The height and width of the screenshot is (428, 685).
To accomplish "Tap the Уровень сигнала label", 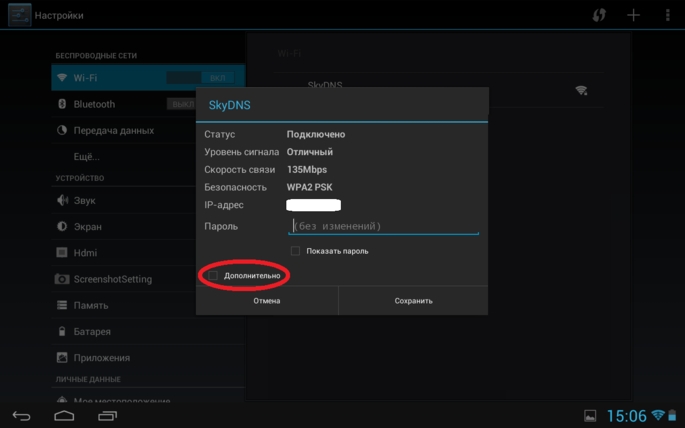I will 242,152.
